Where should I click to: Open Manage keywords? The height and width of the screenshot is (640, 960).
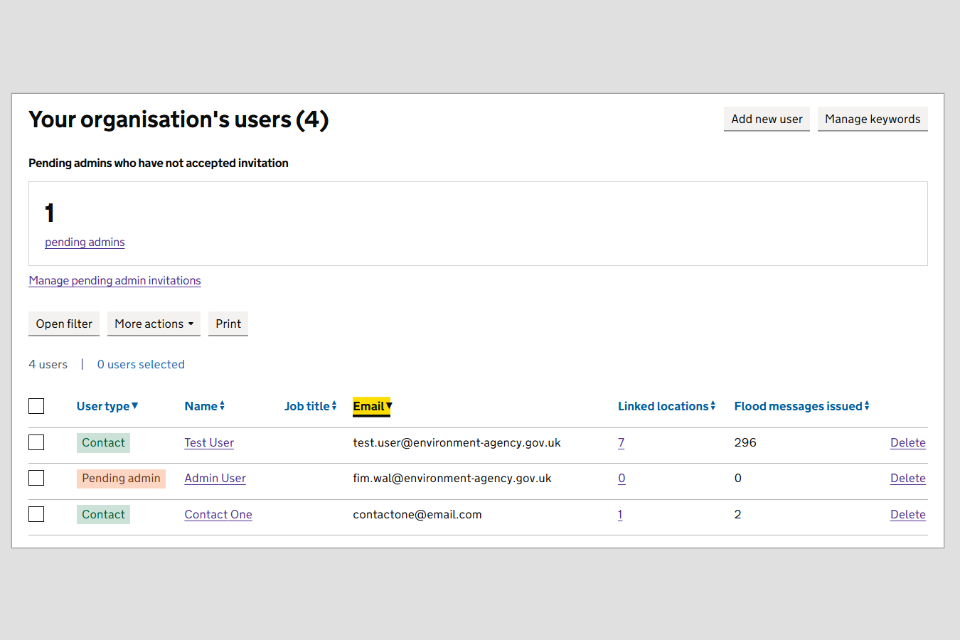tap(872, 119)
